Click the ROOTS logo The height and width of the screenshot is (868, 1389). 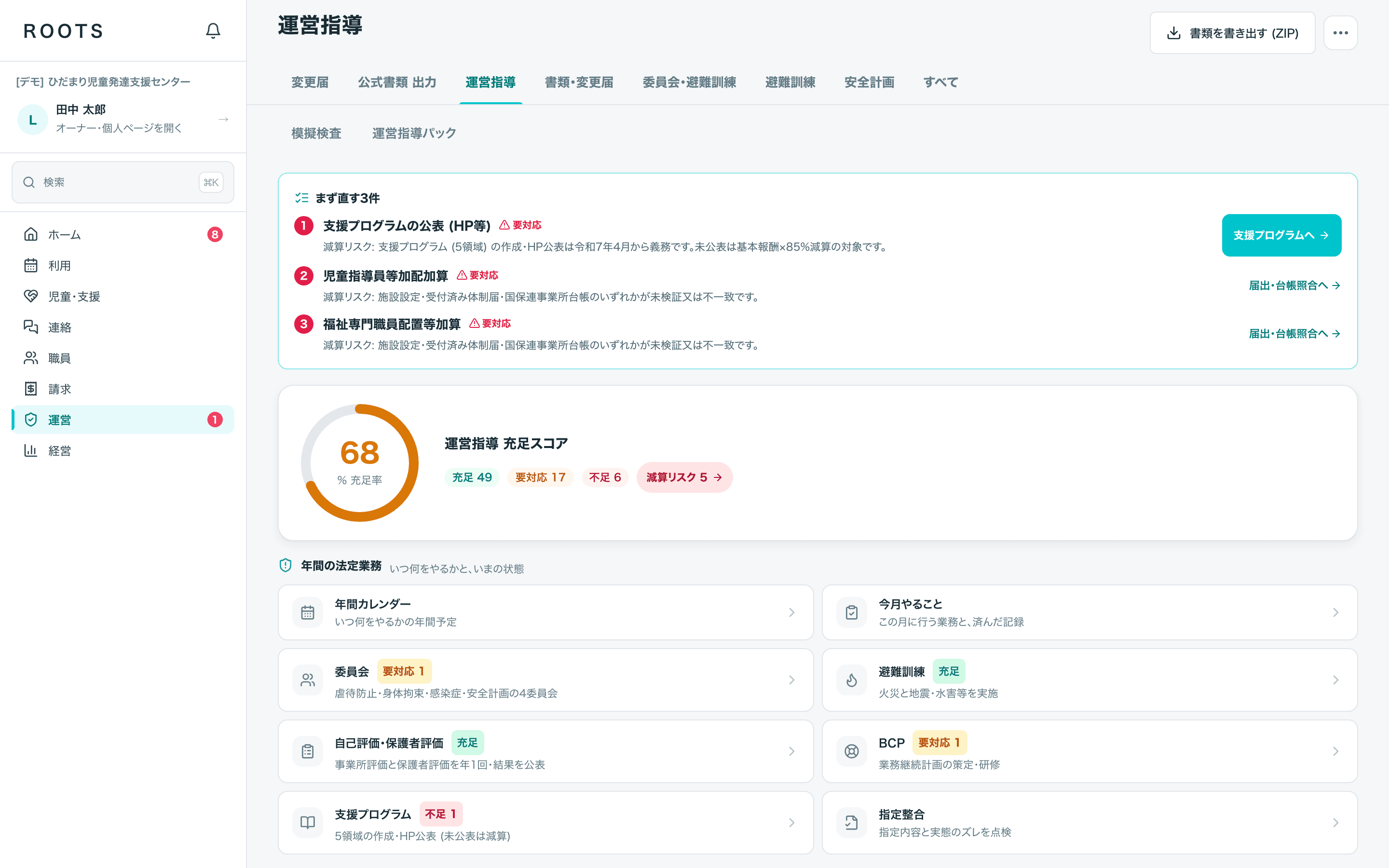[63, 31]
